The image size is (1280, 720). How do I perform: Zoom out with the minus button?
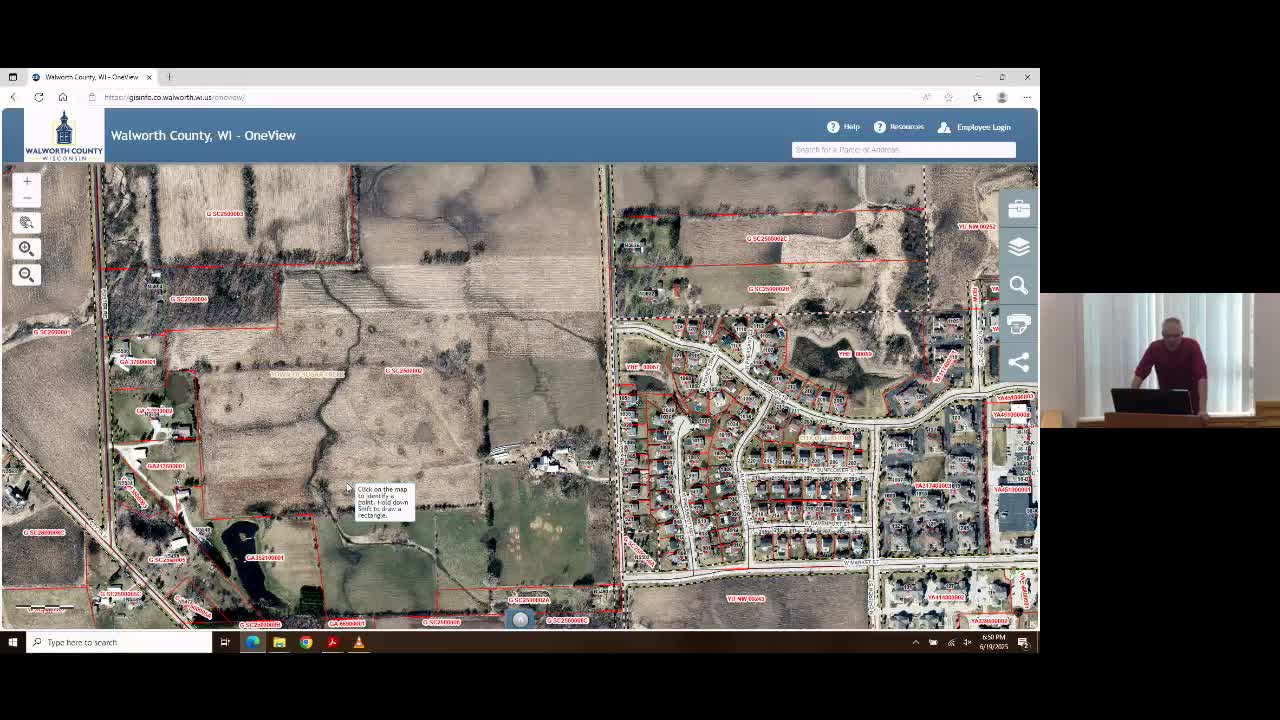[x=27, y=198]
